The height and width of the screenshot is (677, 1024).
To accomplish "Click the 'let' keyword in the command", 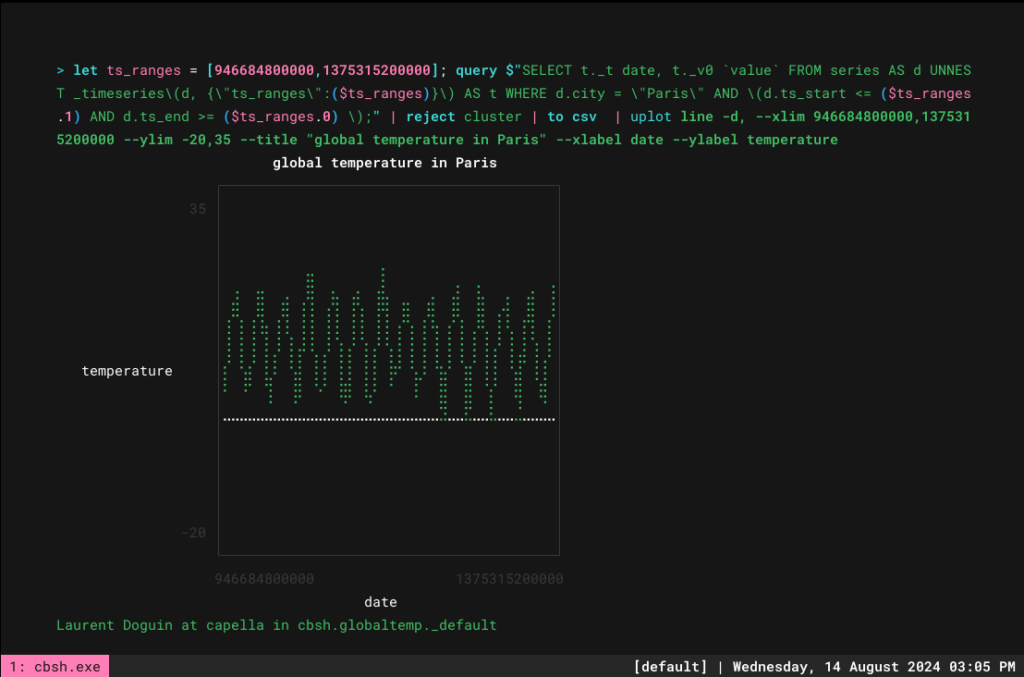I will pyautogui.click(x=85, y=70).
